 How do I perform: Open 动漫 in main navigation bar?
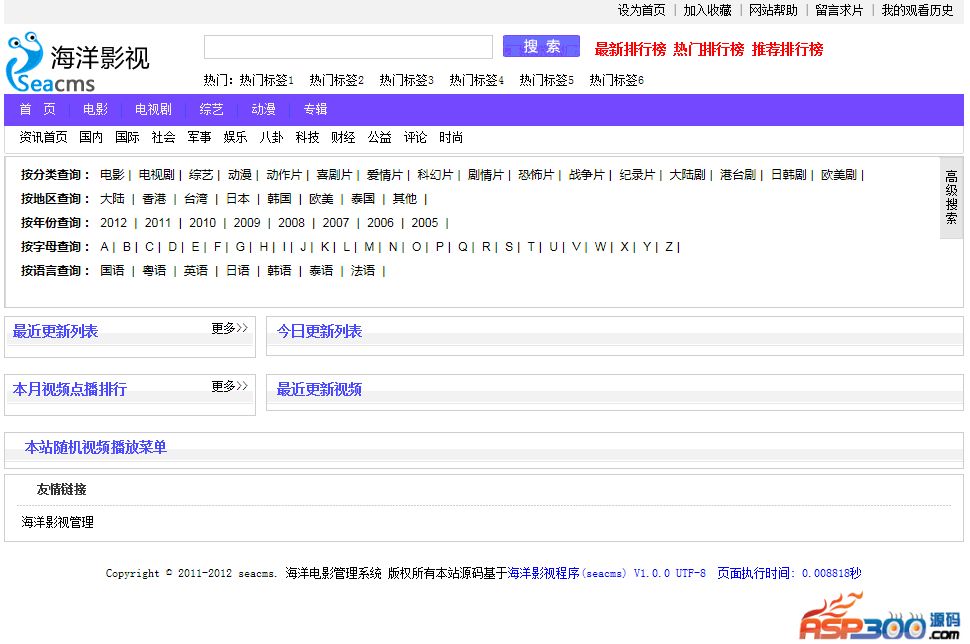[264, 109]
